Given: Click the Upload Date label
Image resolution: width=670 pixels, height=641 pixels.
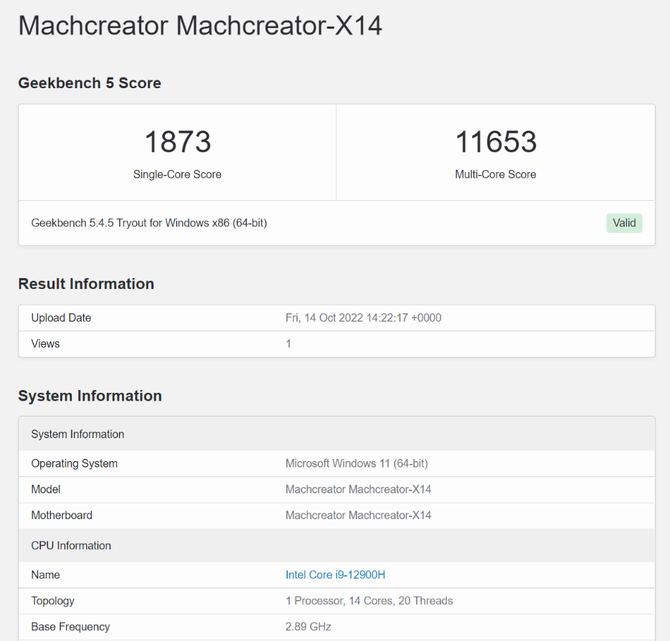Looking at the screenshot, I should [x=61, y=318].
